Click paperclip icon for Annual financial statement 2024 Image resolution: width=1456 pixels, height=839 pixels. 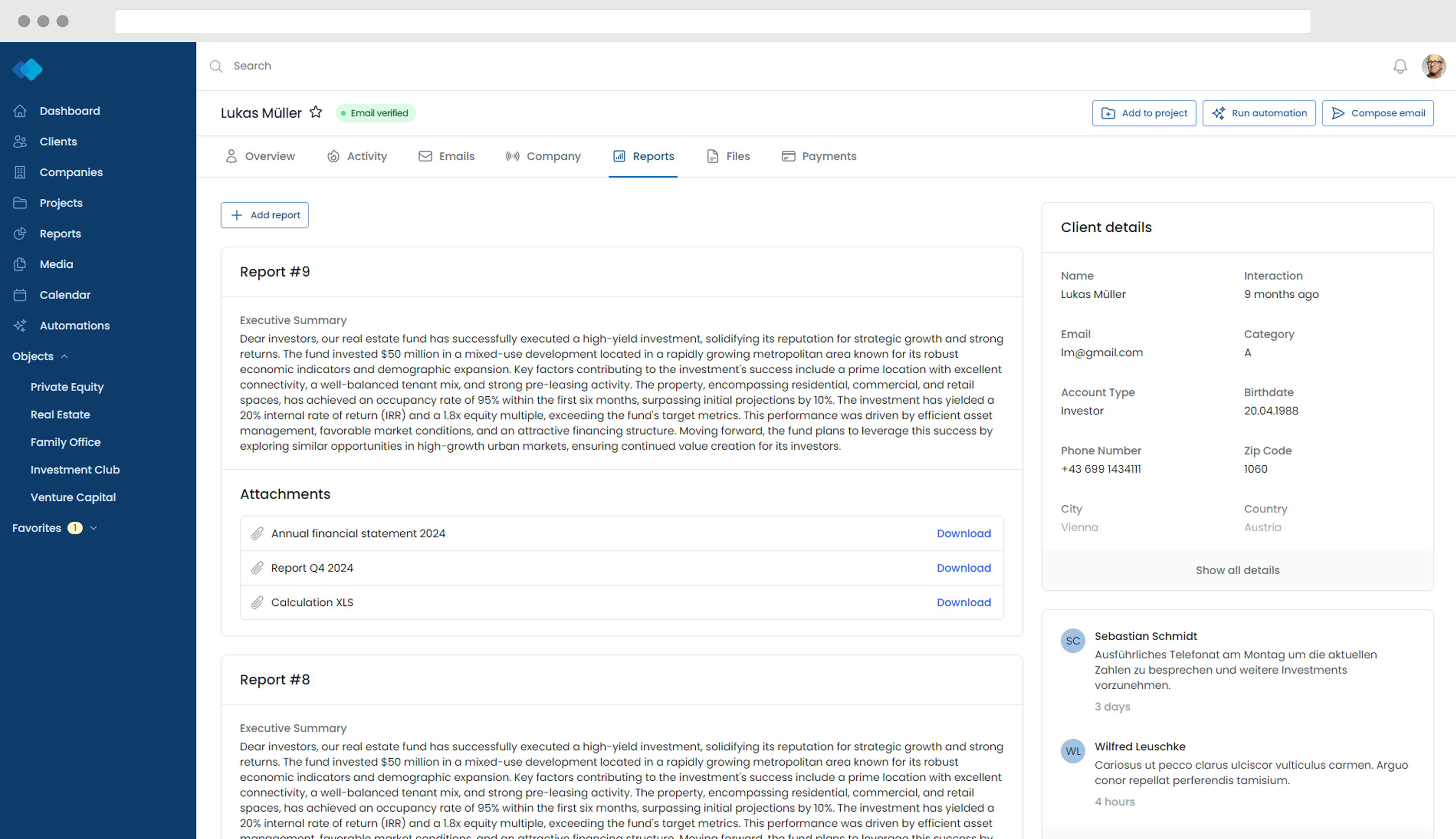click(x=257, y=534)
